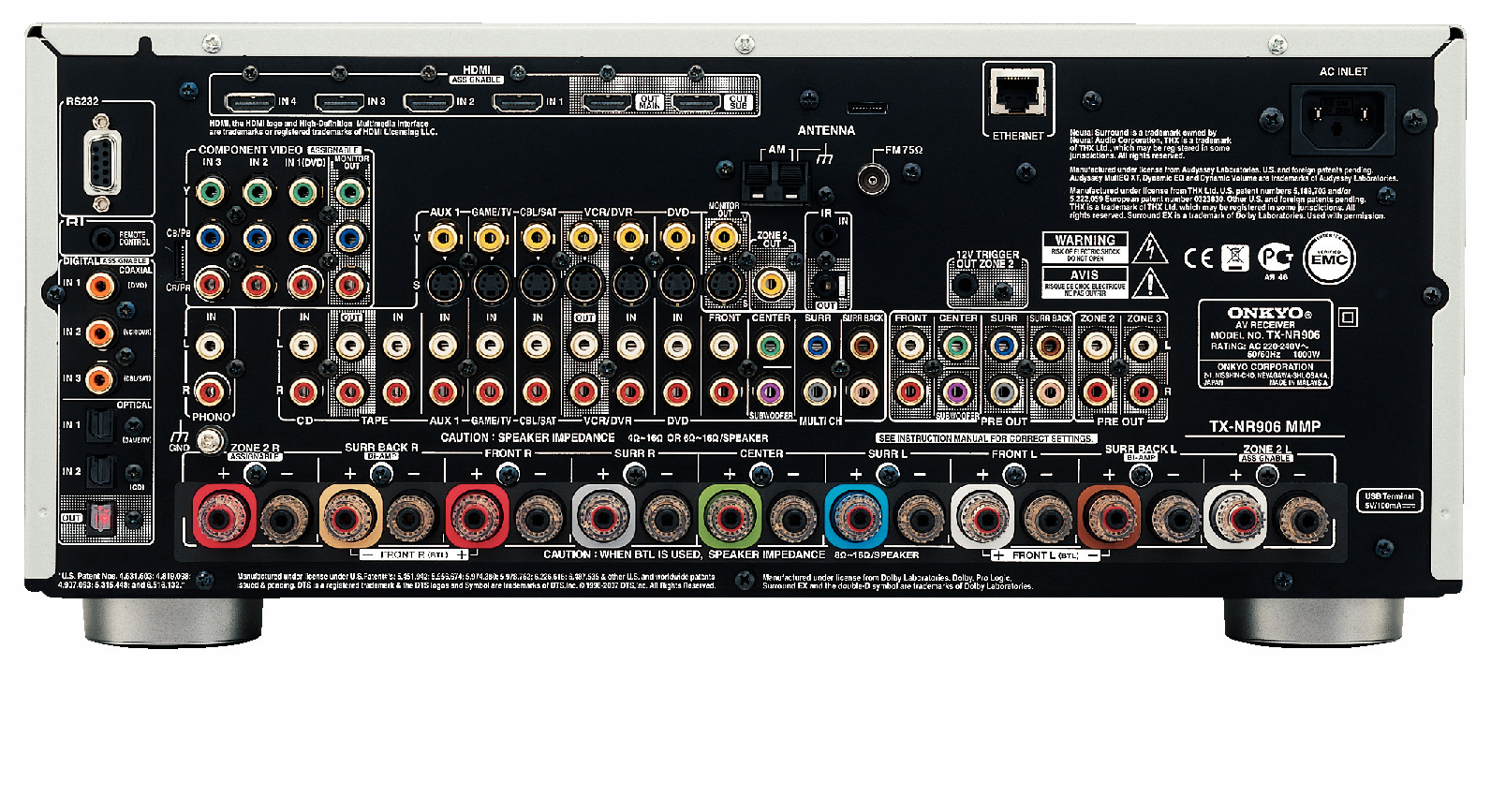
Task: Click PHONO right red audio jack
Action: [x=210, y=391]
